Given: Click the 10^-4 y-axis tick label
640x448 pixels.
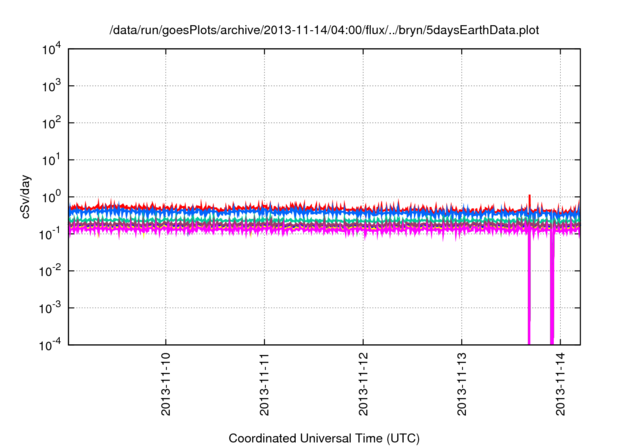Looking at the screenshot, I should 51,345.
